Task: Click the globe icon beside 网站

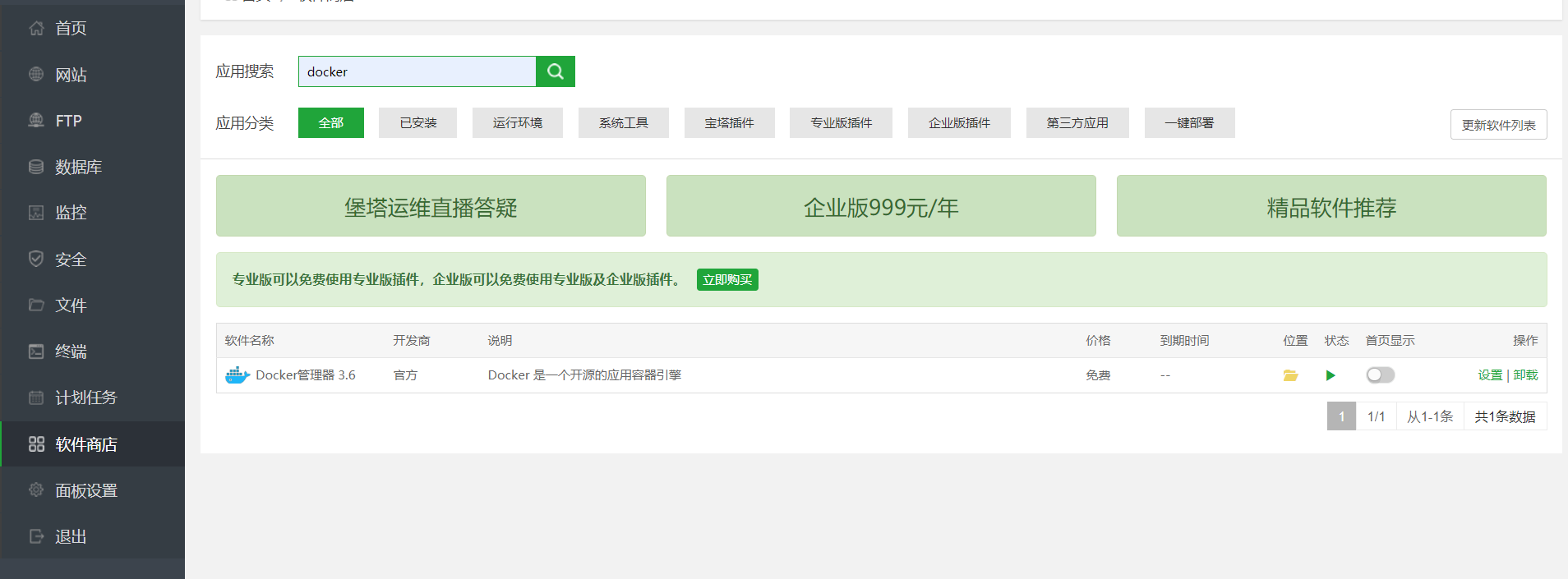Action: pyautogui.click(x=36, y=75)
